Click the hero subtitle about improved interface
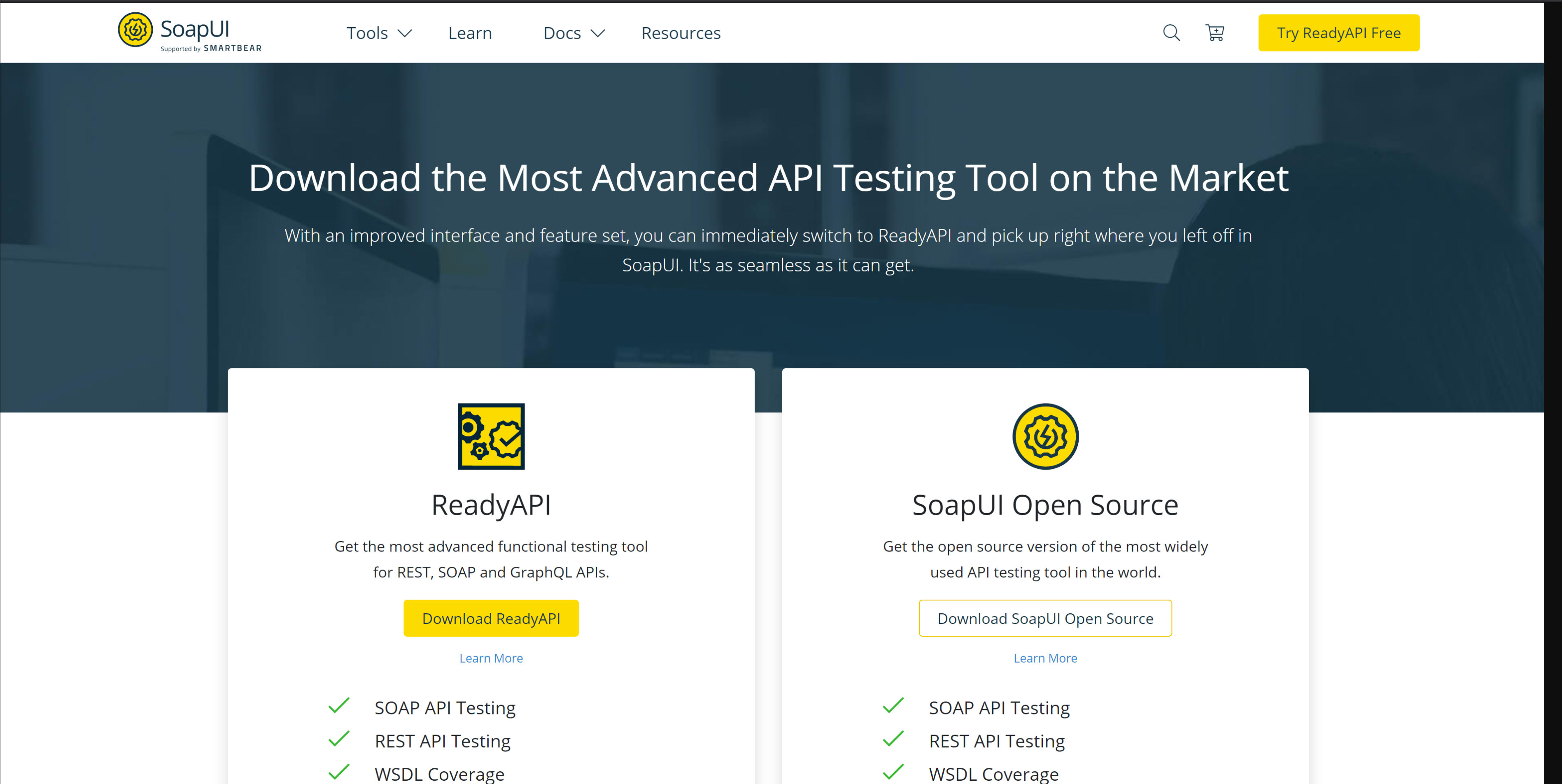The height and width of the screenshot is (784, 1562). click(768, 250)
